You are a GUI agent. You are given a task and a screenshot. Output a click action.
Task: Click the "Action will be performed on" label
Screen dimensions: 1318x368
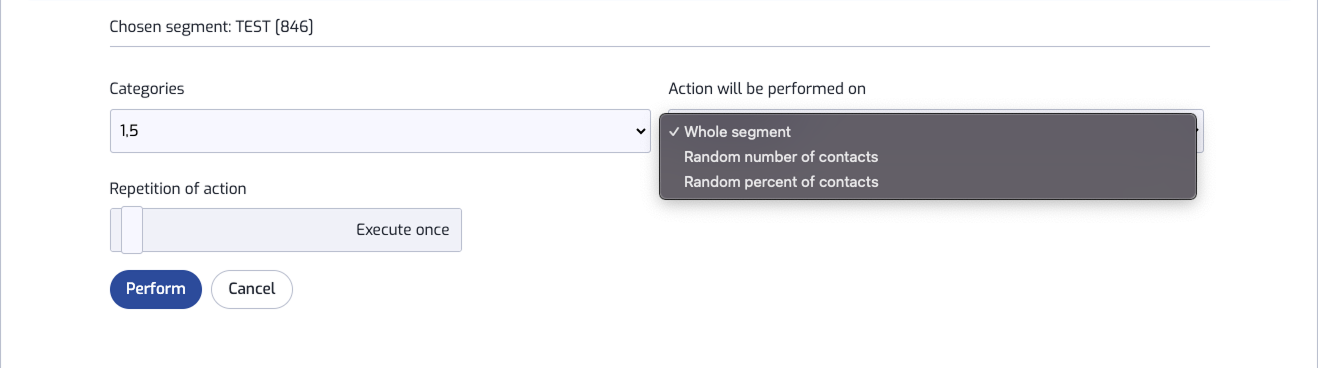[x=767, y=89]
